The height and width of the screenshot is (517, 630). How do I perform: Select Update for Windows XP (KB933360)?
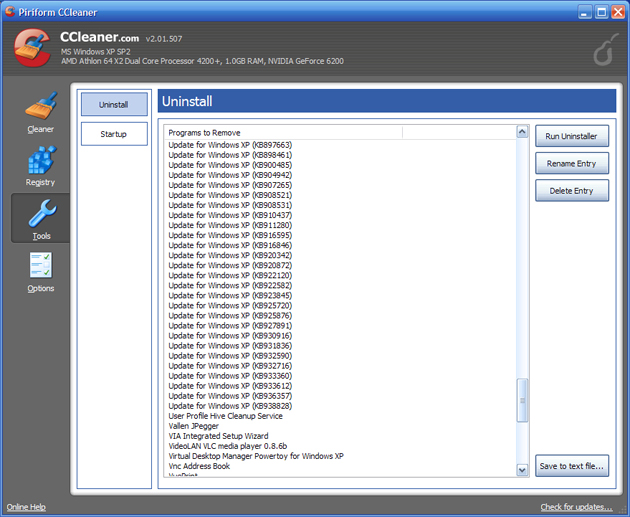point(230,376)
